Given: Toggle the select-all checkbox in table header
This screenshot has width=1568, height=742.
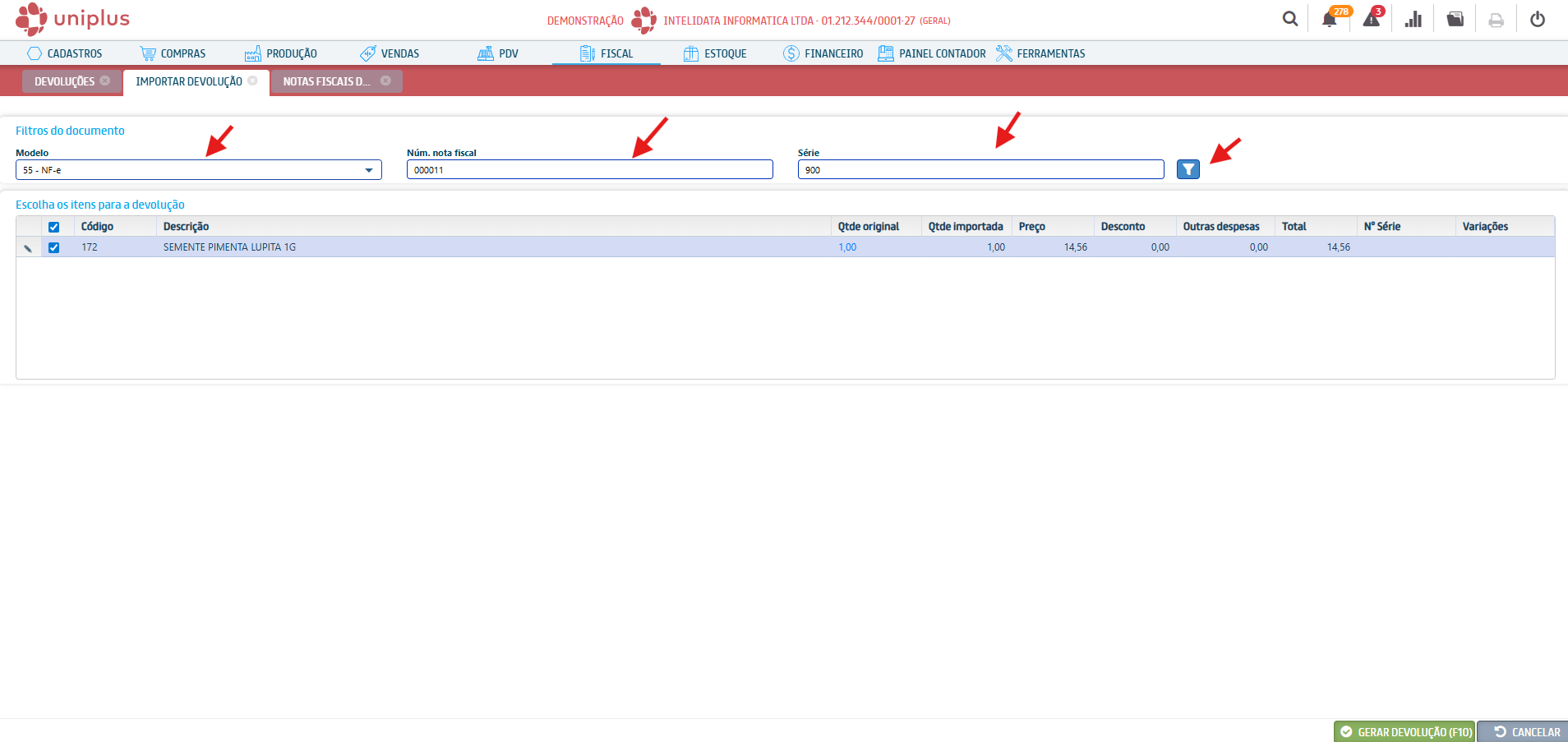Looking at the screenshot, I should [54, 227].
